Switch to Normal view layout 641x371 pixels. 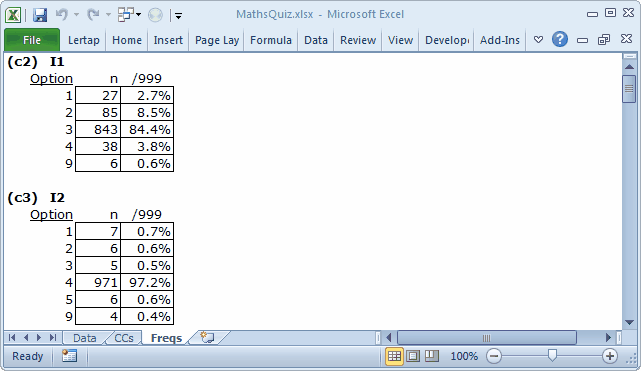pos(394,356)
